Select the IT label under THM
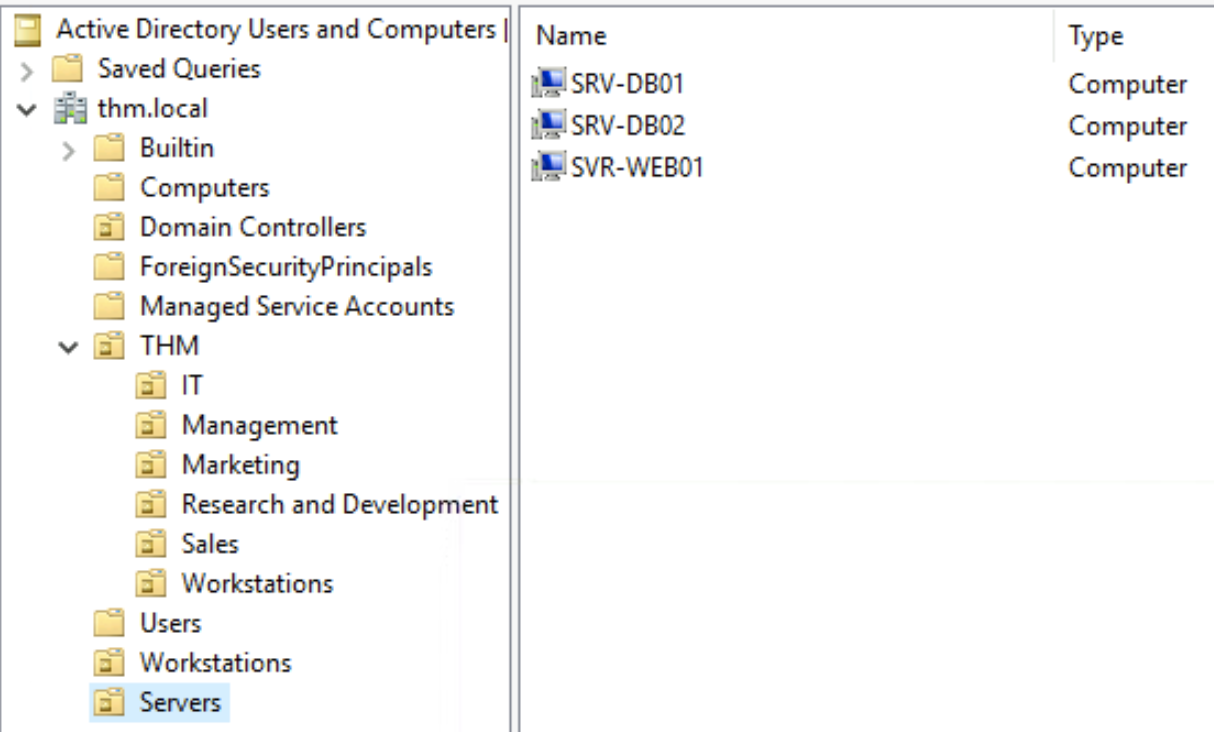Viewport: 1214px width, 732px height. coord(193,386)
